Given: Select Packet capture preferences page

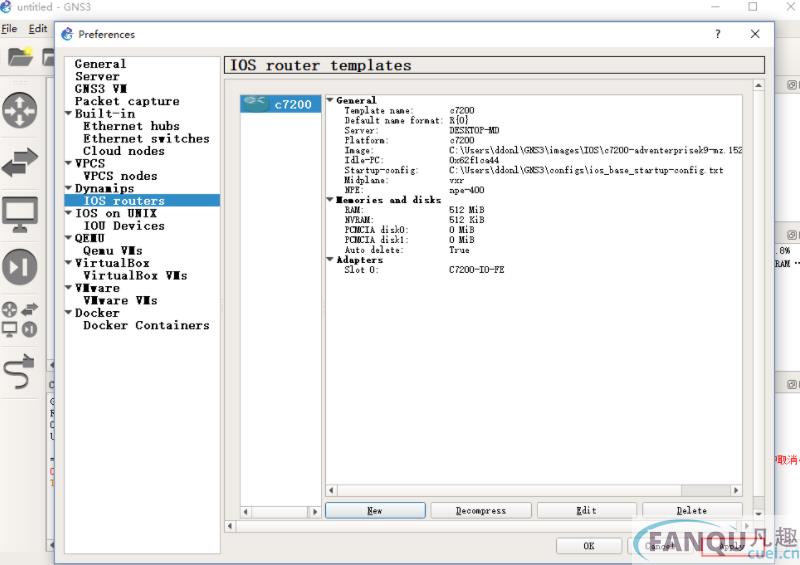Looking at the screenshot, I should pyautogui.click(x=127, y=101).
